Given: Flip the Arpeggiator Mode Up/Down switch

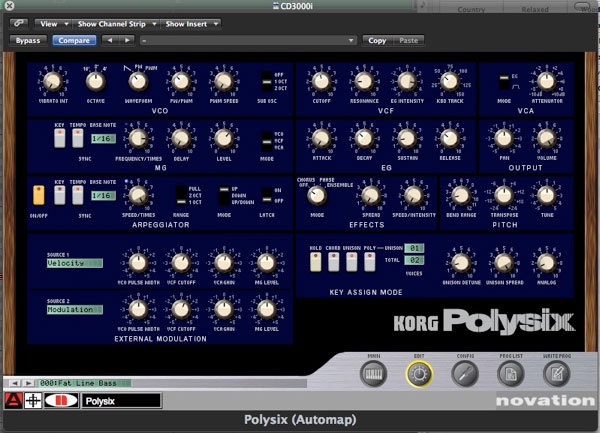Looking at the screenshot, I should pyautogui.click(x=224, y=195).
